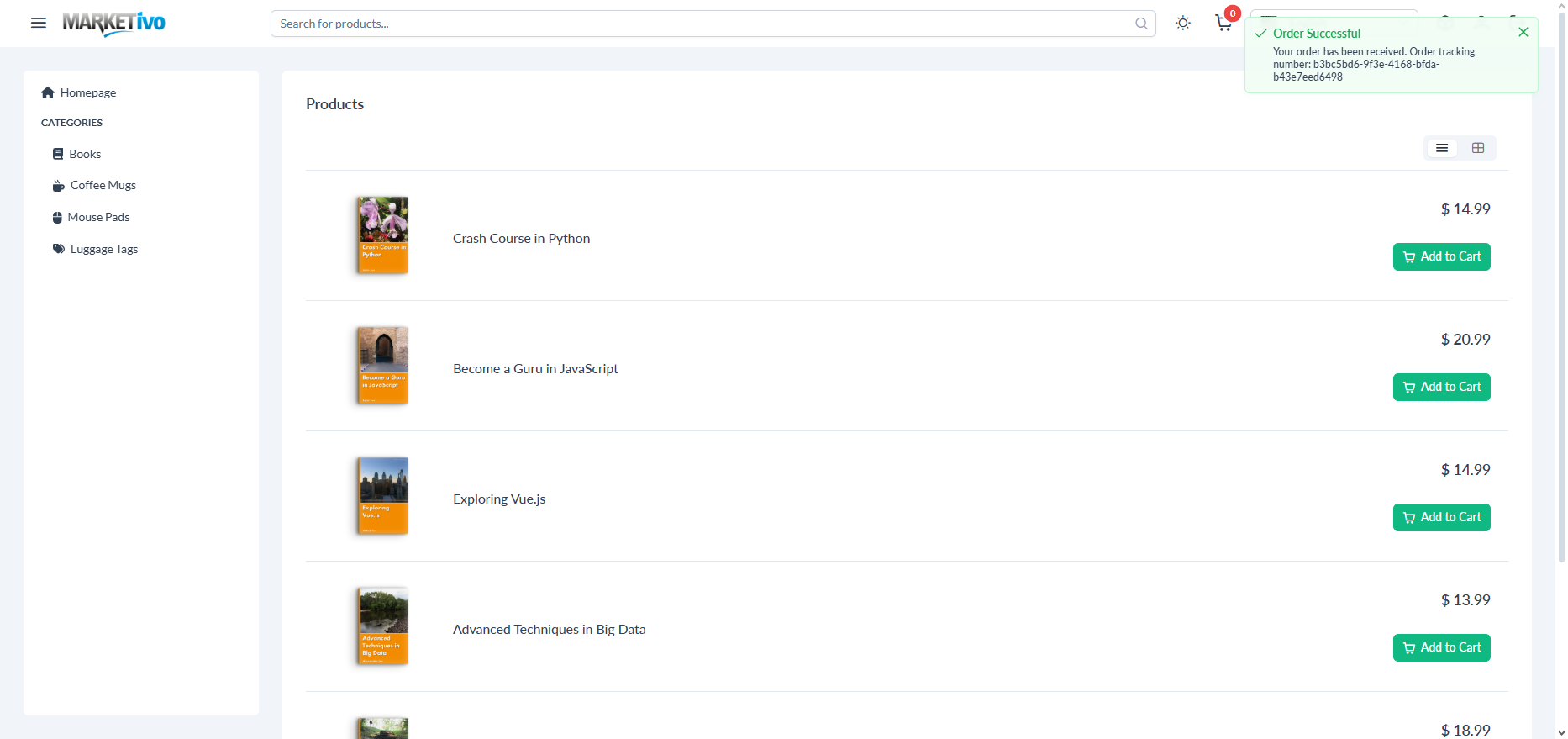Click the Become a Guru in JavaScript title
1568x739 pixels.
point(535,369)
